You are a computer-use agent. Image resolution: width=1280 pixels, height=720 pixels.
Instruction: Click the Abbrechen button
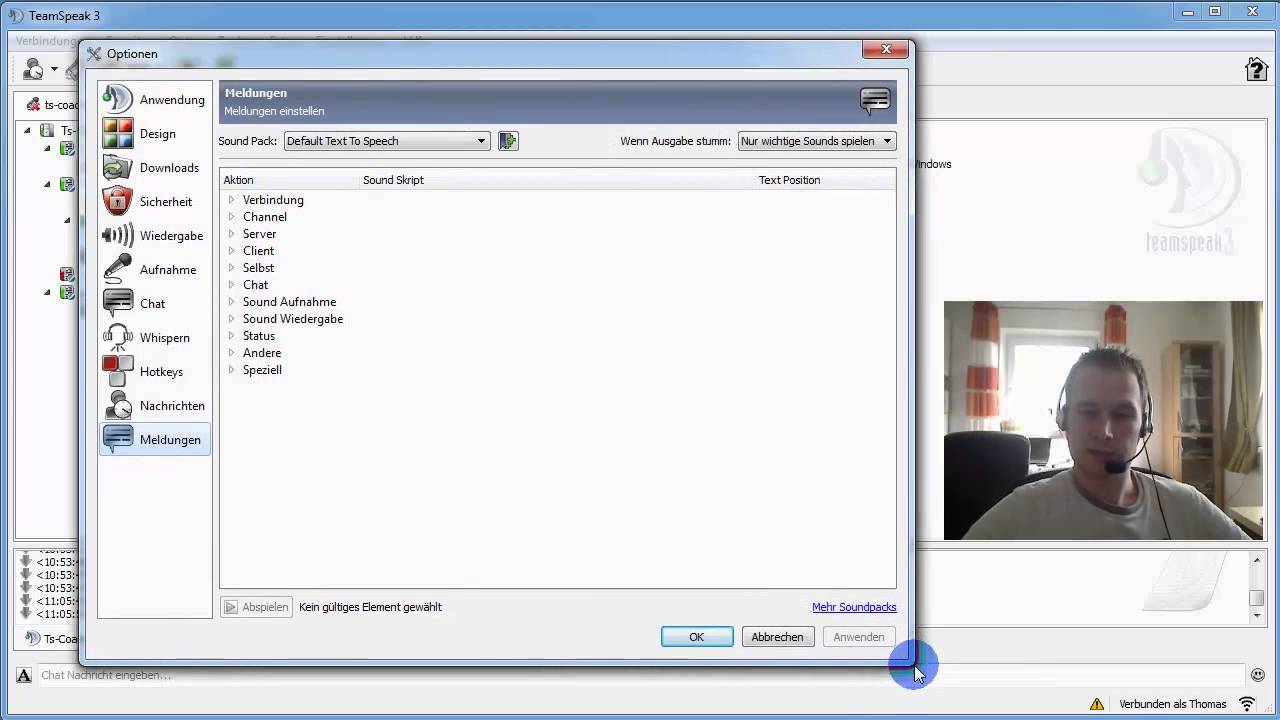point(777,637)
